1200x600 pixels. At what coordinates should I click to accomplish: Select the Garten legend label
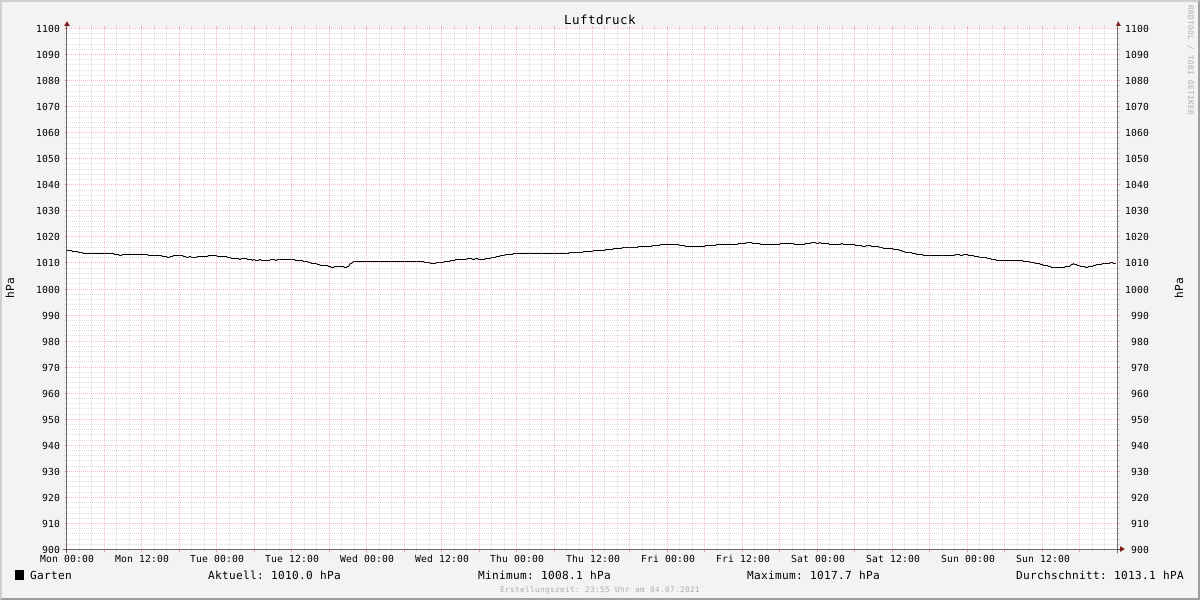(51, 575)
